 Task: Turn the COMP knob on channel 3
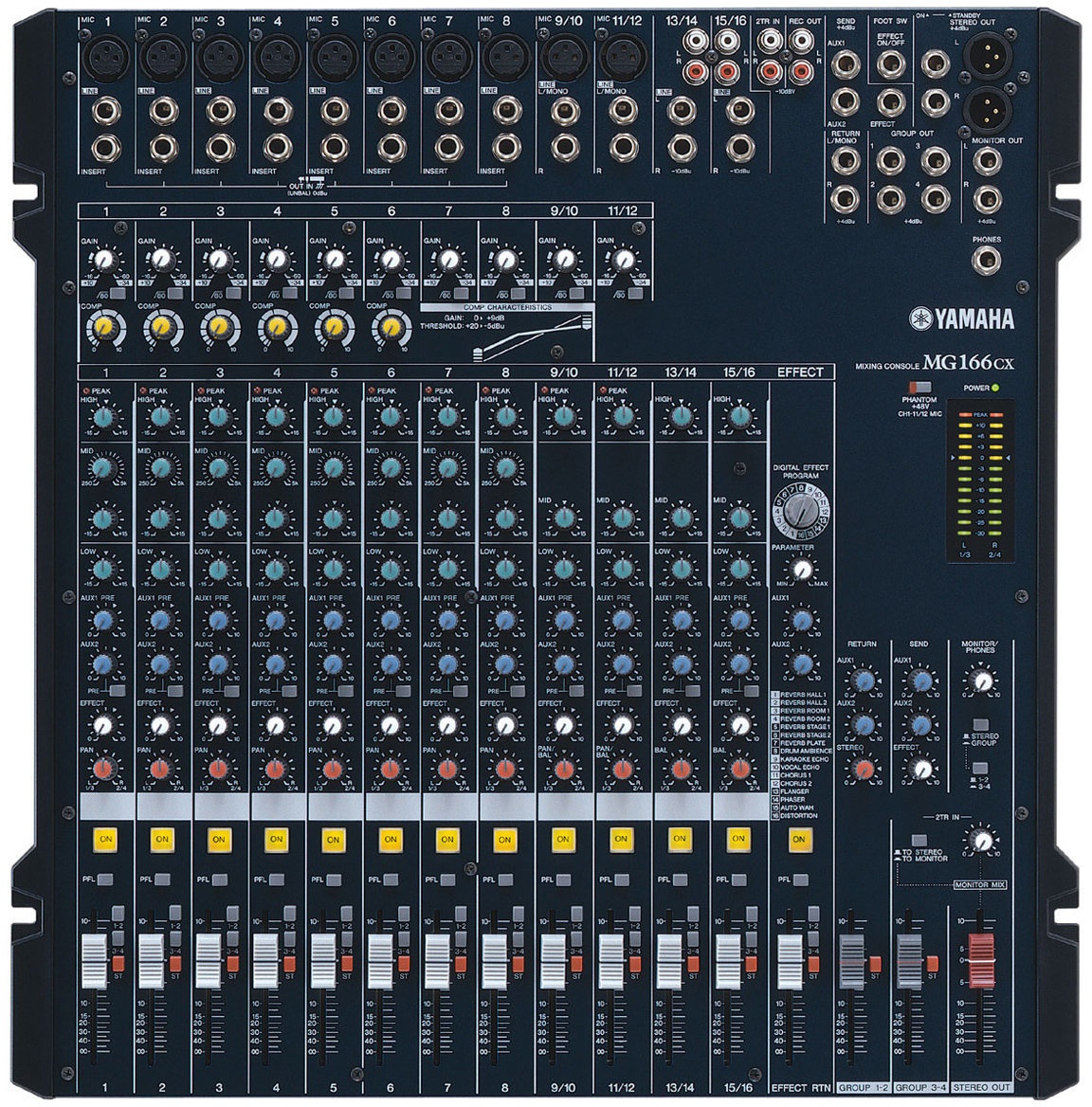pos(218,327)
